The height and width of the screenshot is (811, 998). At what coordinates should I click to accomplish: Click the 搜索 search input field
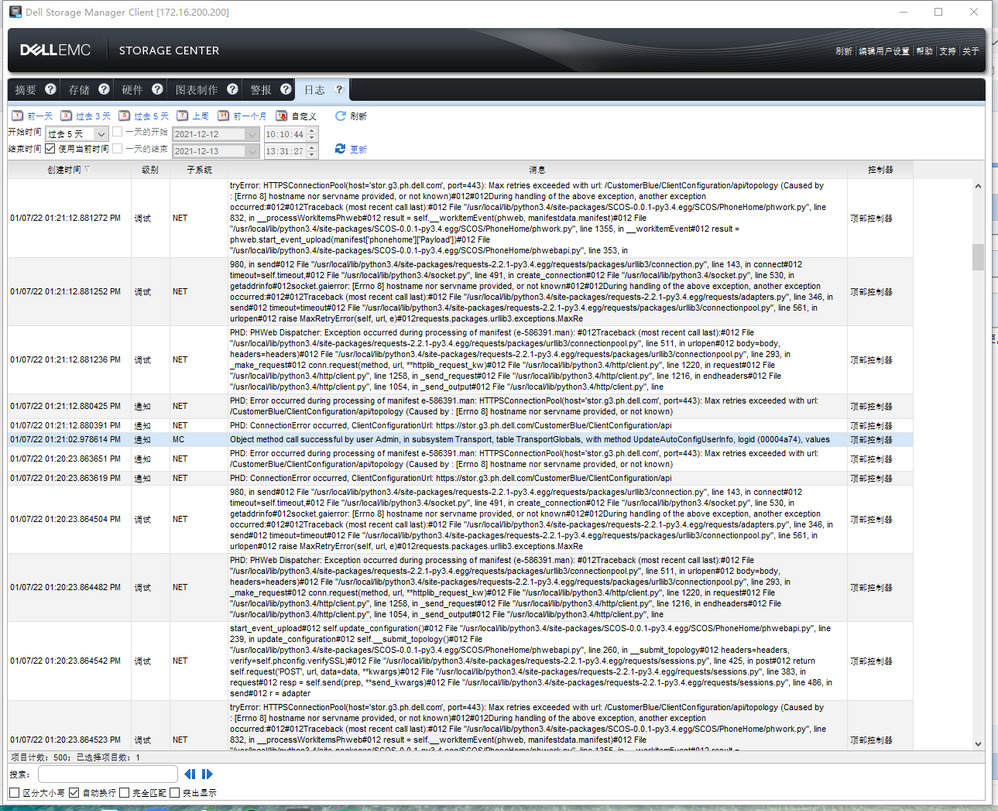[108, 774]
